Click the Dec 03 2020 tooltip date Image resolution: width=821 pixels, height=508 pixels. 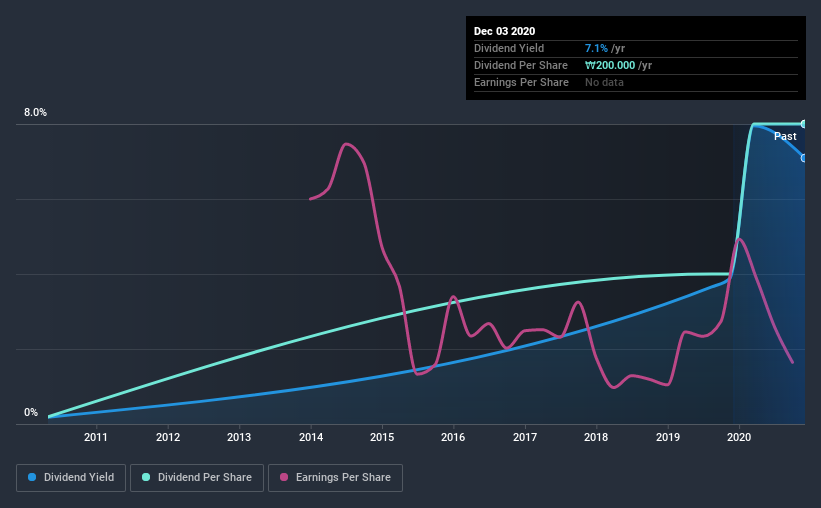(504, 31)
